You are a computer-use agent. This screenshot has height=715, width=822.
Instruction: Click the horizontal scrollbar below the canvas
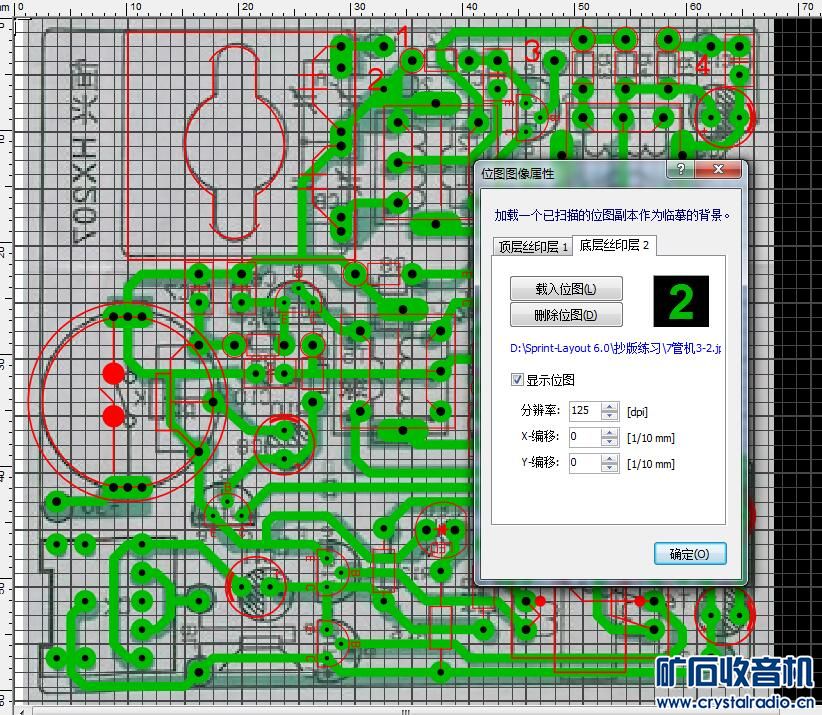pos(406,711)
